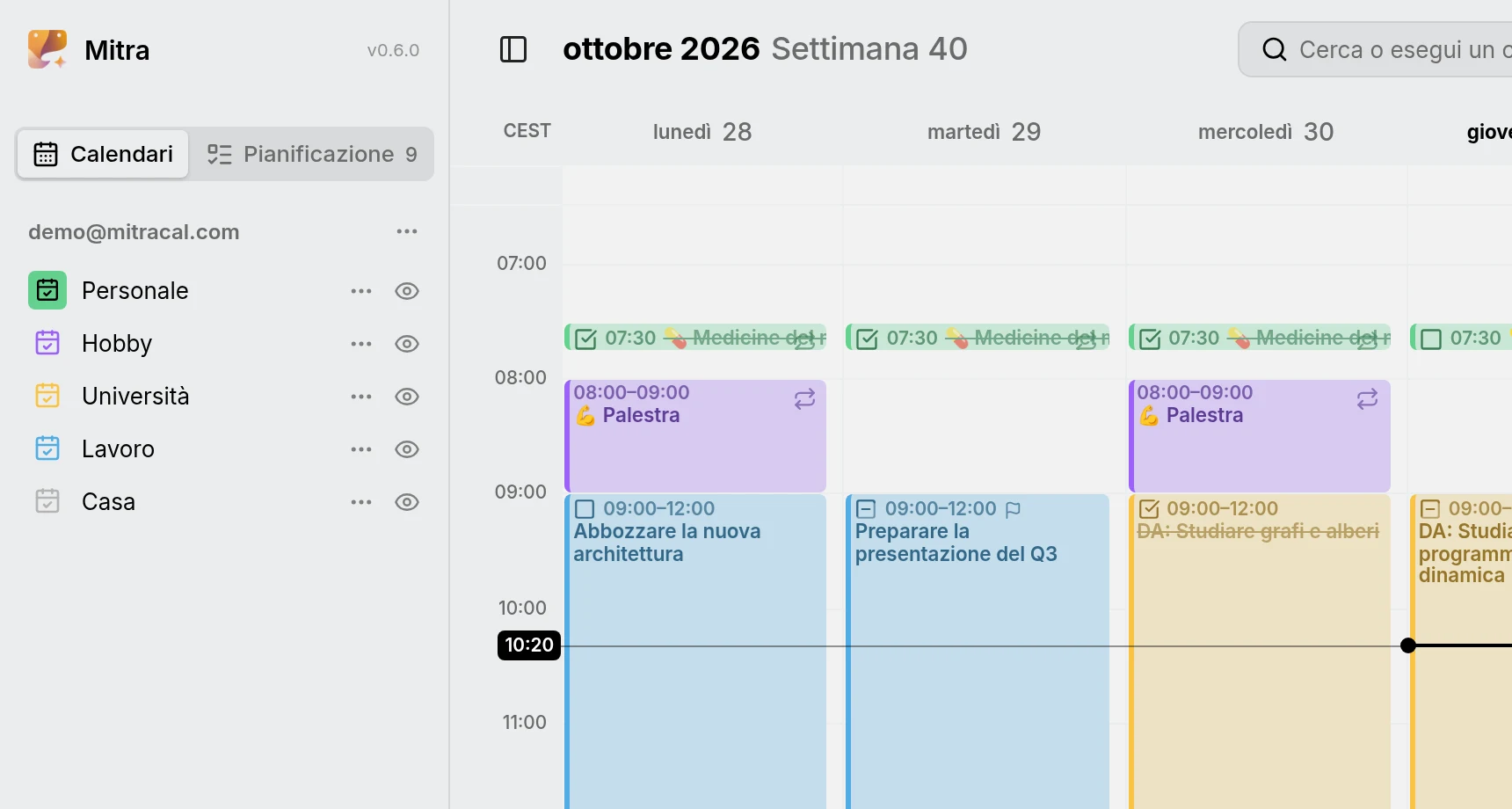Open more options for Università calendar
Image resolution: width=1512 pixels, height=809 pixels.
[x=361, y=397]
